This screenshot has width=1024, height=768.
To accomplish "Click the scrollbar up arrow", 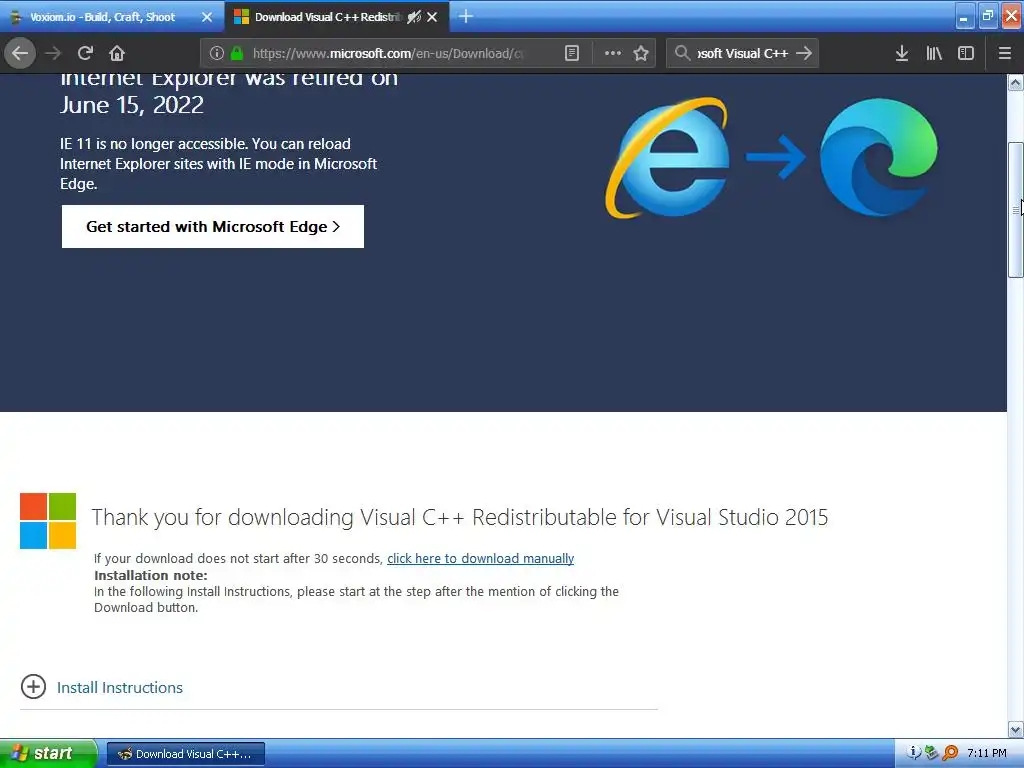I will 1015,82.
